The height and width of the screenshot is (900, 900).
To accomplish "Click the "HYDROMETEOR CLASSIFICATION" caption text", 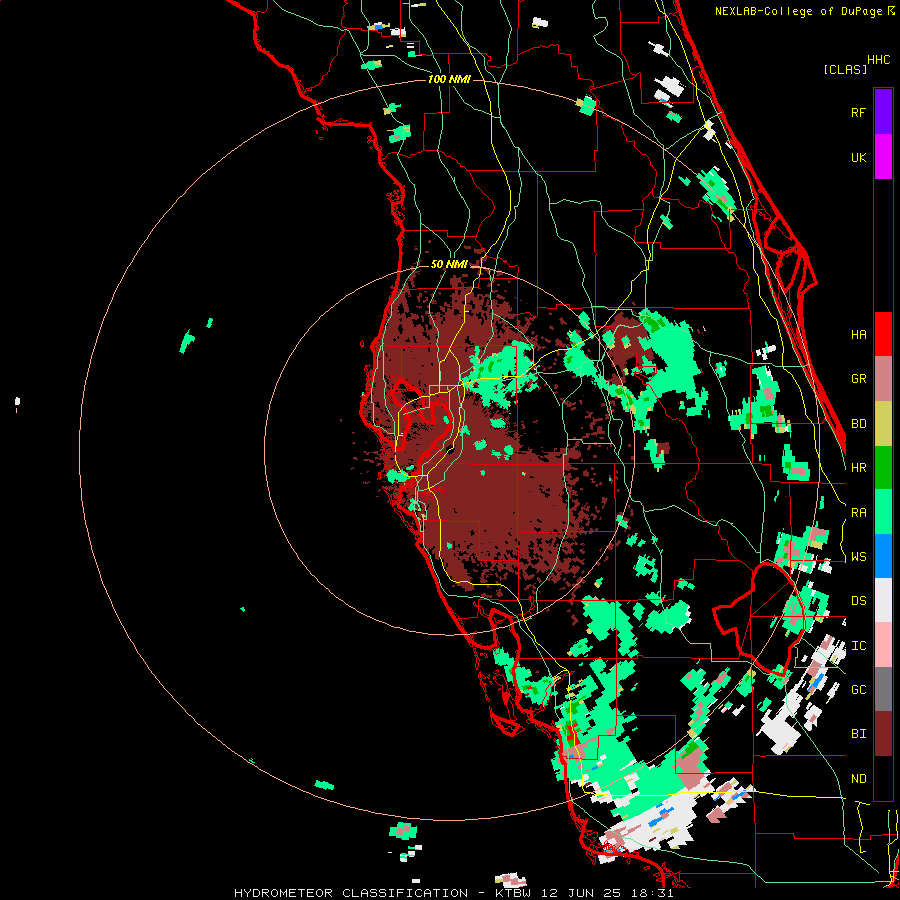I will click(351, 893).
